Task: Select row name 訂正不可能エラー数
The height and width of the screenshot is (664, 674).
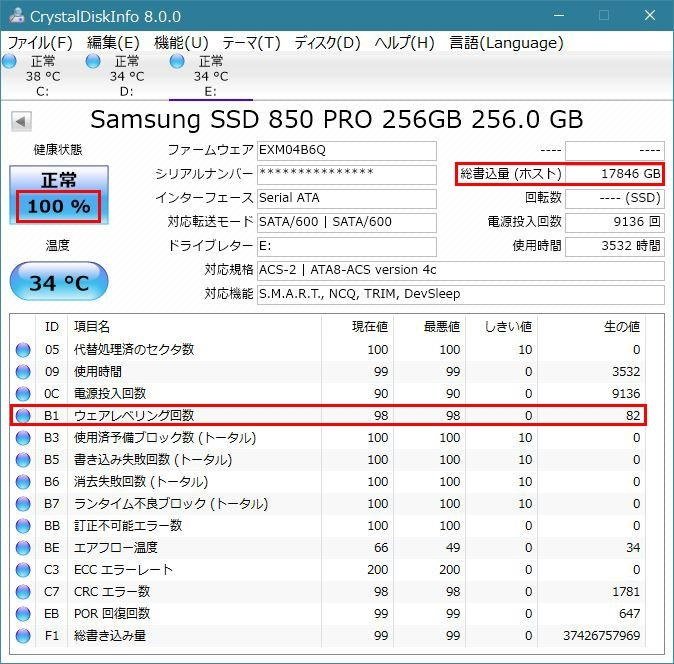Action: [128, 526]
